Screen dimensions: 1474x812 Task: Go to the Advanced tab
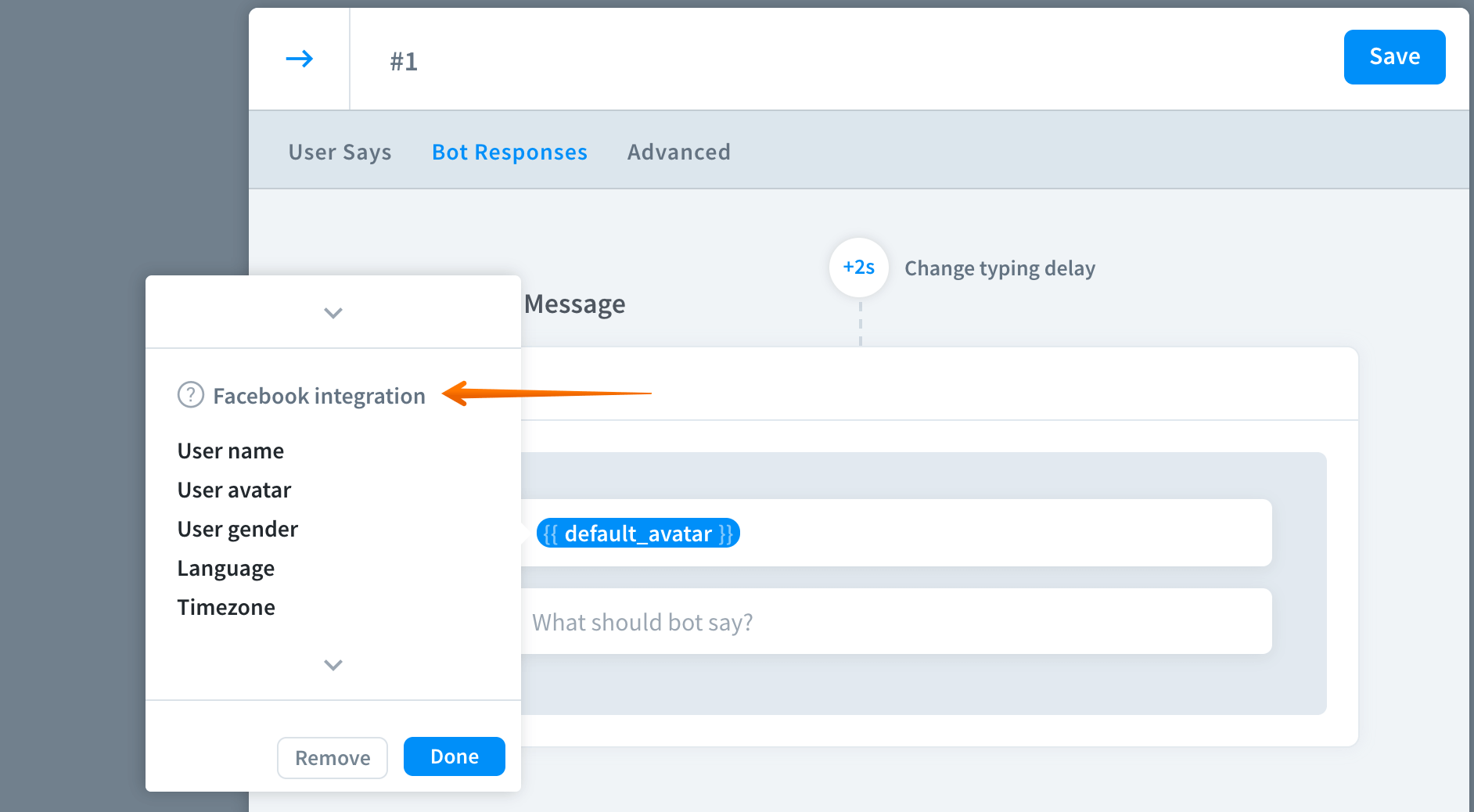click(x=678, y=152)
